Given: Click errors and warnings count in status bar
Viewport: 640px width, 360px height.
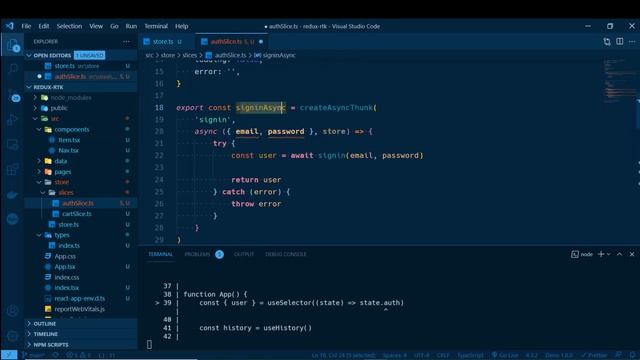Looking at the screenshot, I should point(79,355).
